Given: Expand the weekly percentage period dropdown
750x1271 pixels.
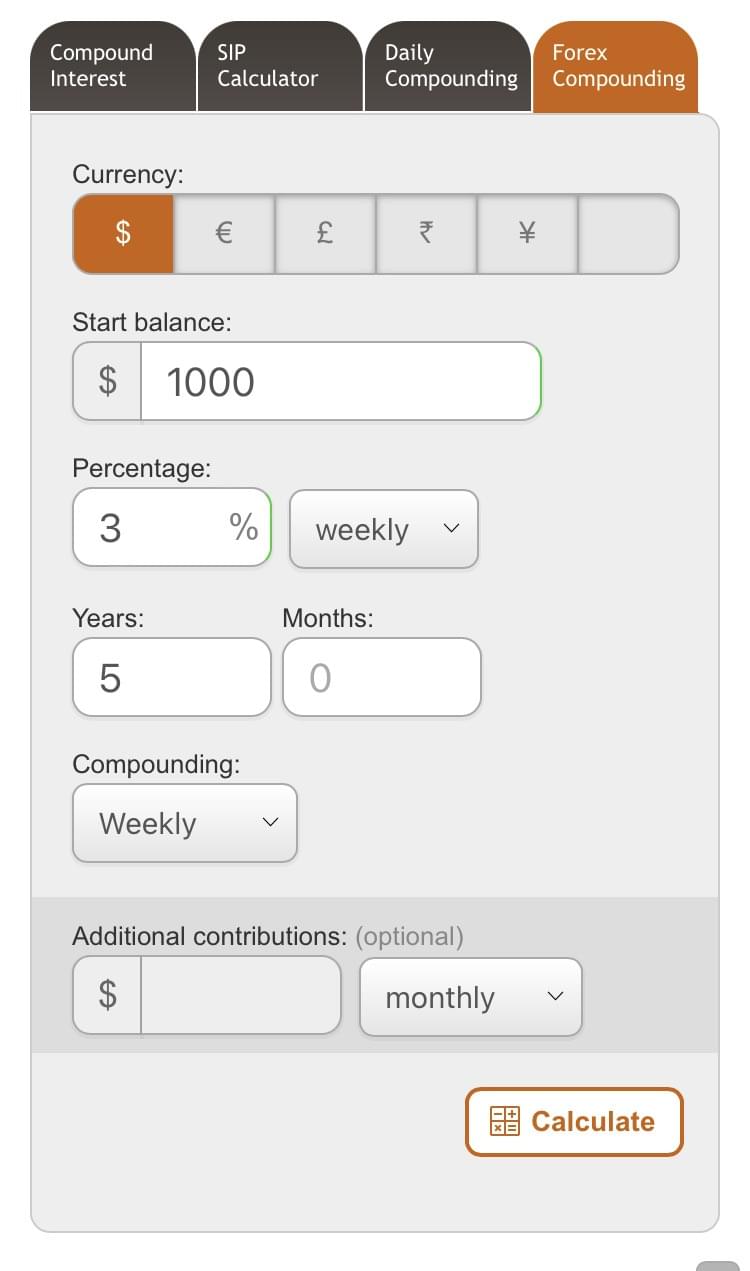Looking at the screenshot, I should point(384,529).
